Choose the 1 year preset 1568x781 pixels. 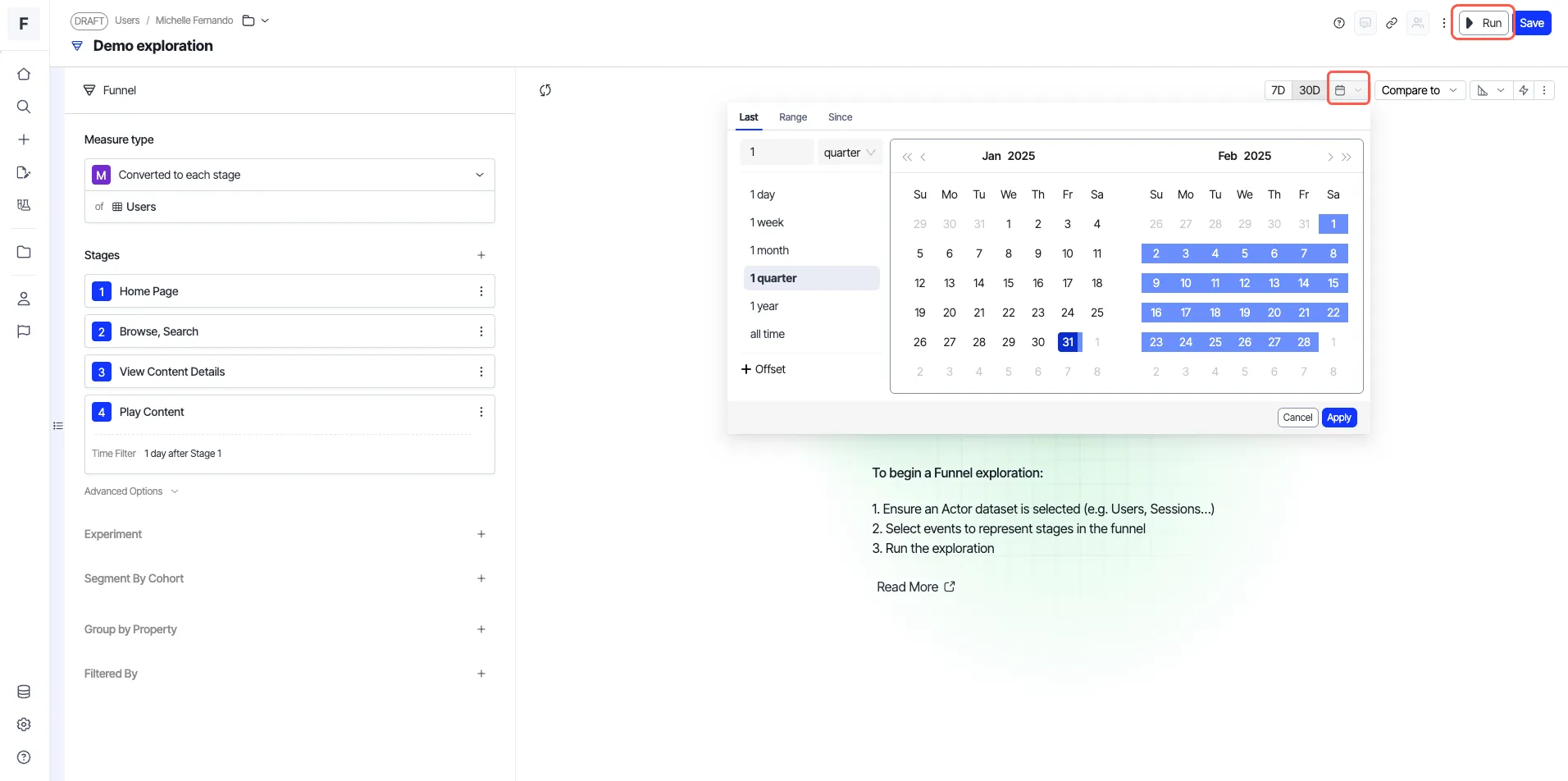(812, 306)
